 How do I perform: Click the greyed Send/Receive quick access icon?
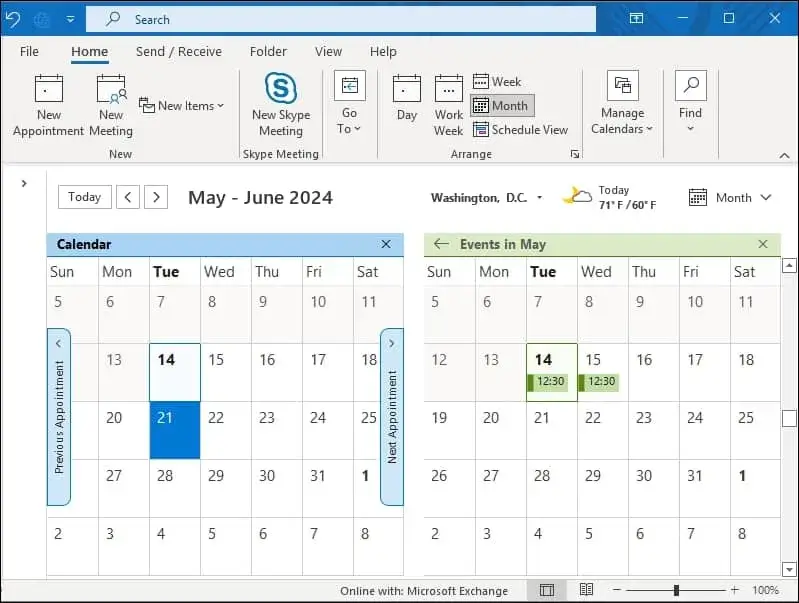tap(42, 19)
